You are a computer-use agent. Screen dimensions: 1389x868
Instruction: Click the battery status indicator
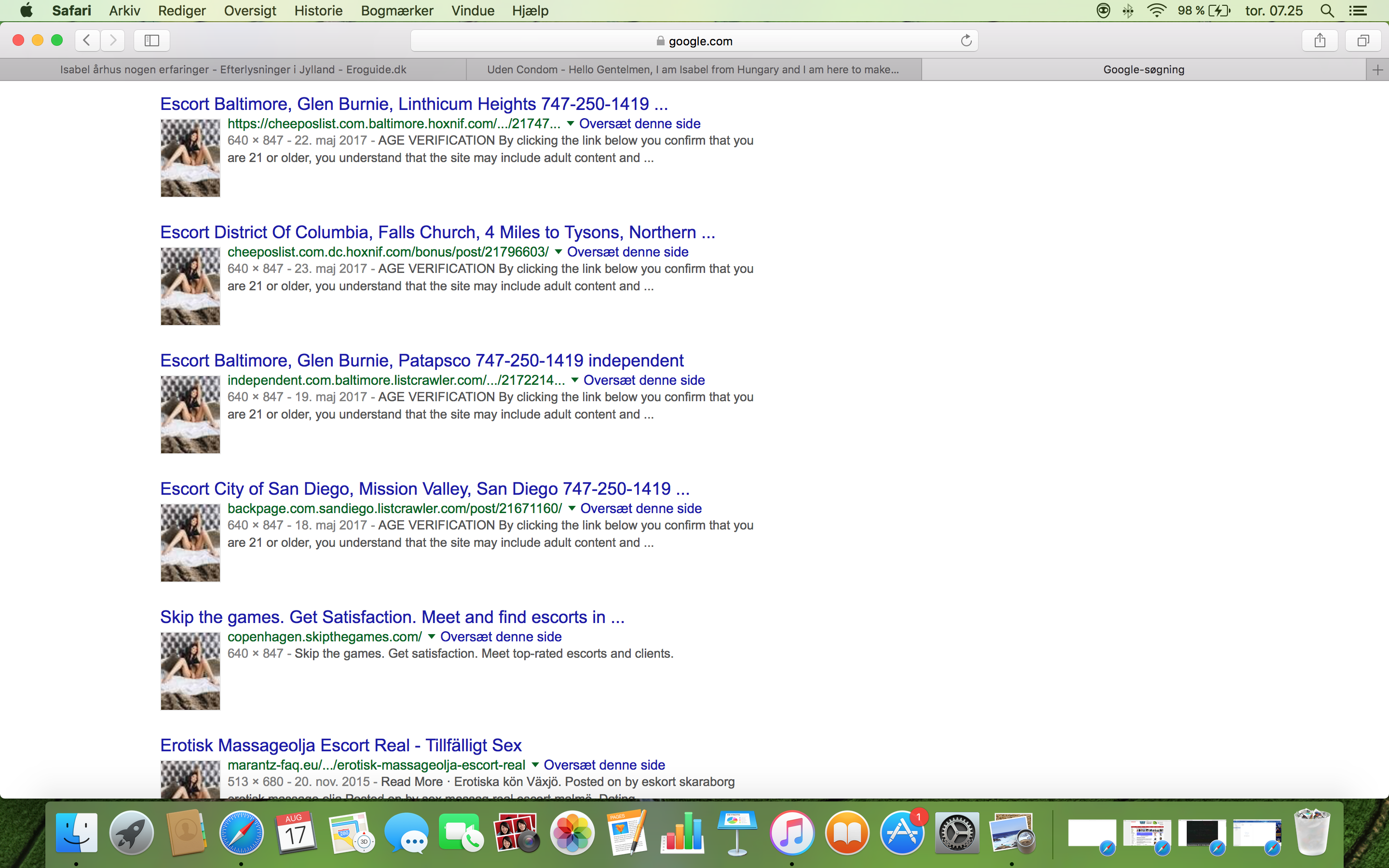coord(1204,10)
